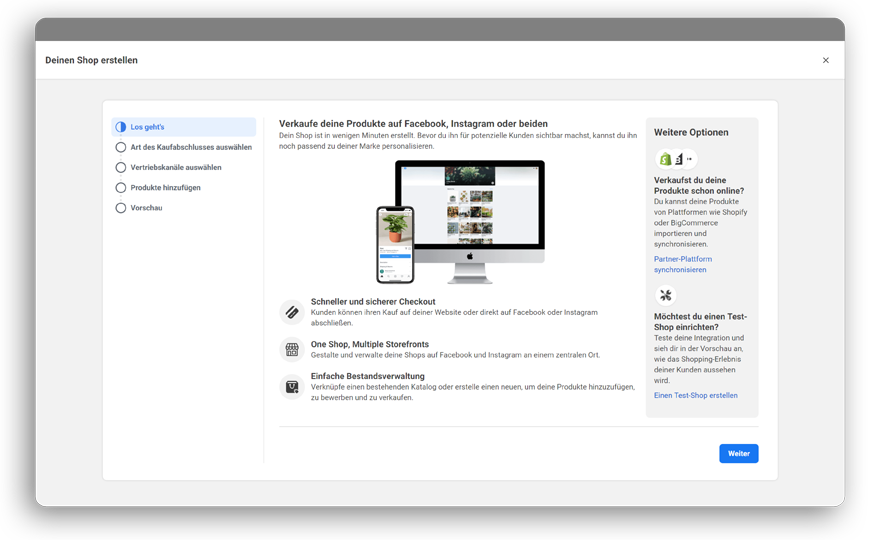Click the Weitere Optionen heading

click(x=691, y=132)
